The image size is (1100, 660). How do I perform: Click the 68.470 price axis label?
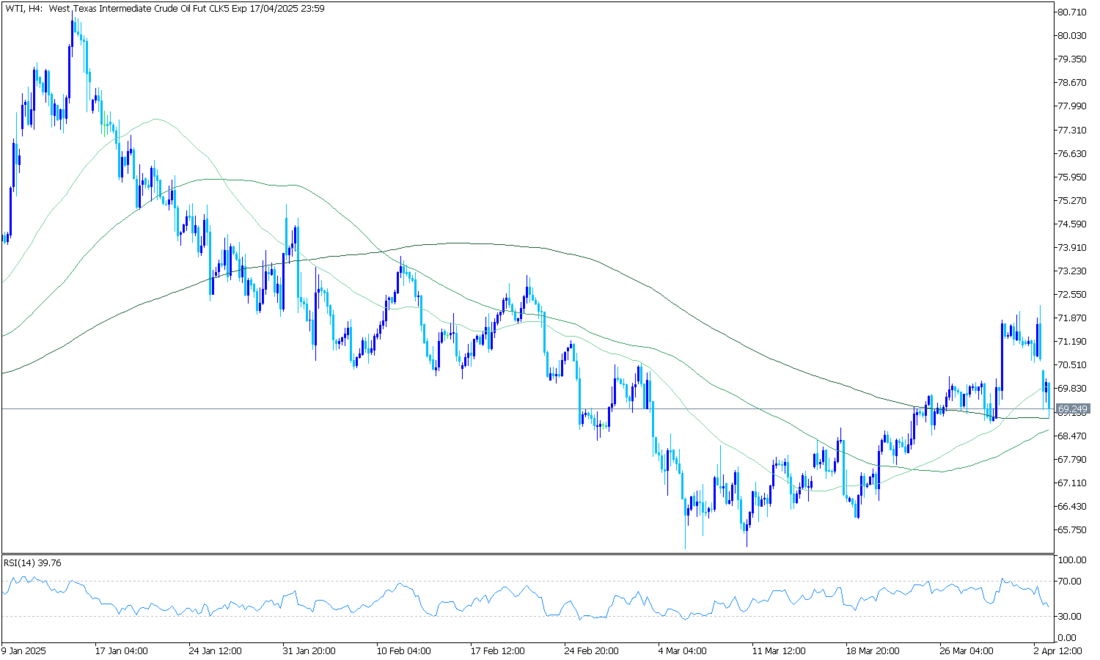[1073, 436]
